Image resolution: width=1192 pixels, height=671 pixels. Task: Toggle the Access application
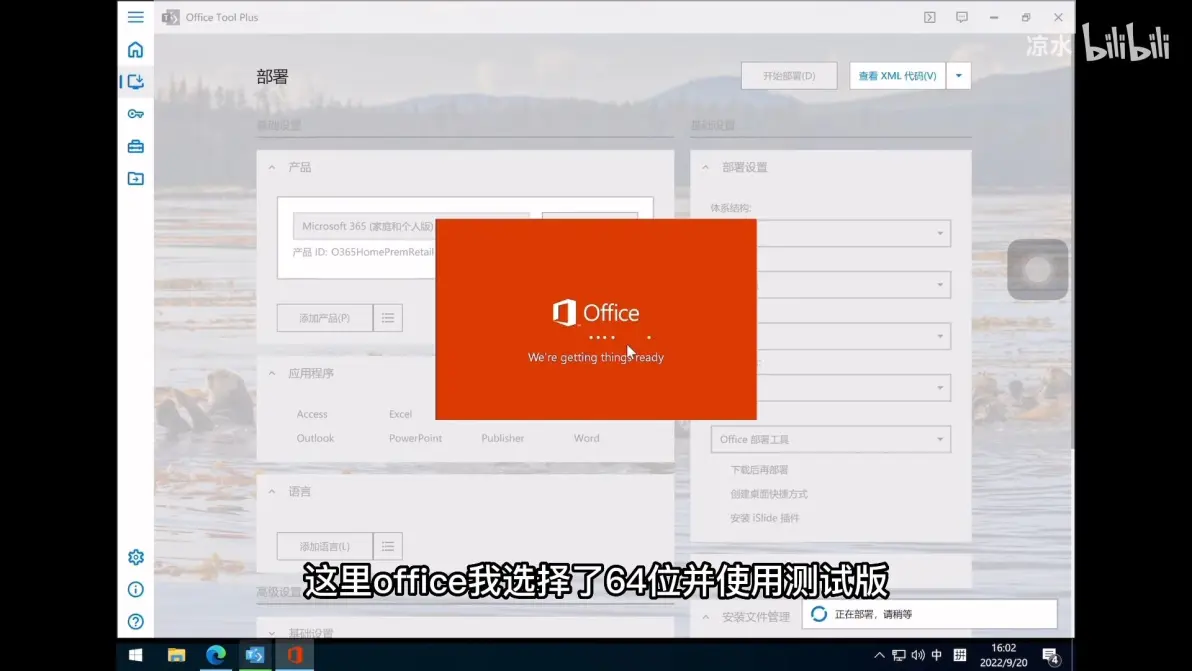pyautogui.click(x=312, y=414)
